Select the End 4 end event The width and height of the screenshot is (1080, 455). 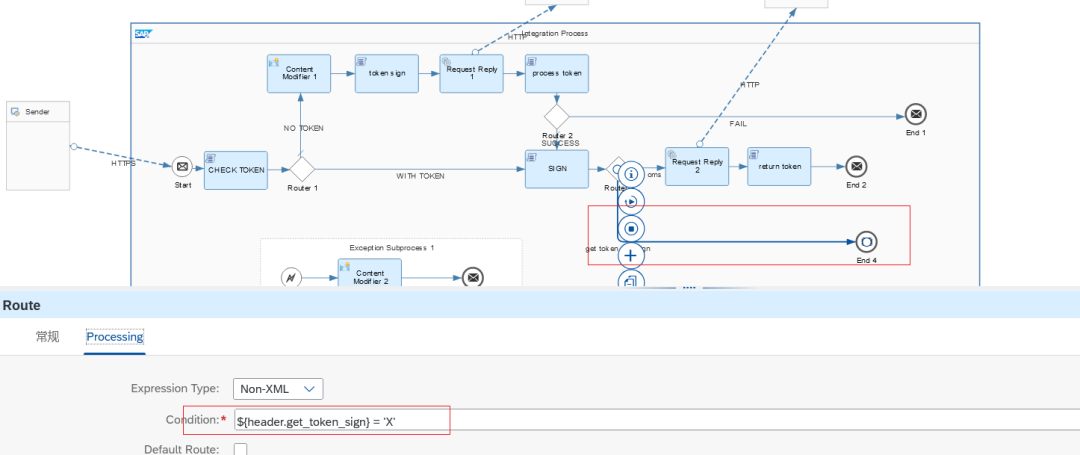(866, 242)
